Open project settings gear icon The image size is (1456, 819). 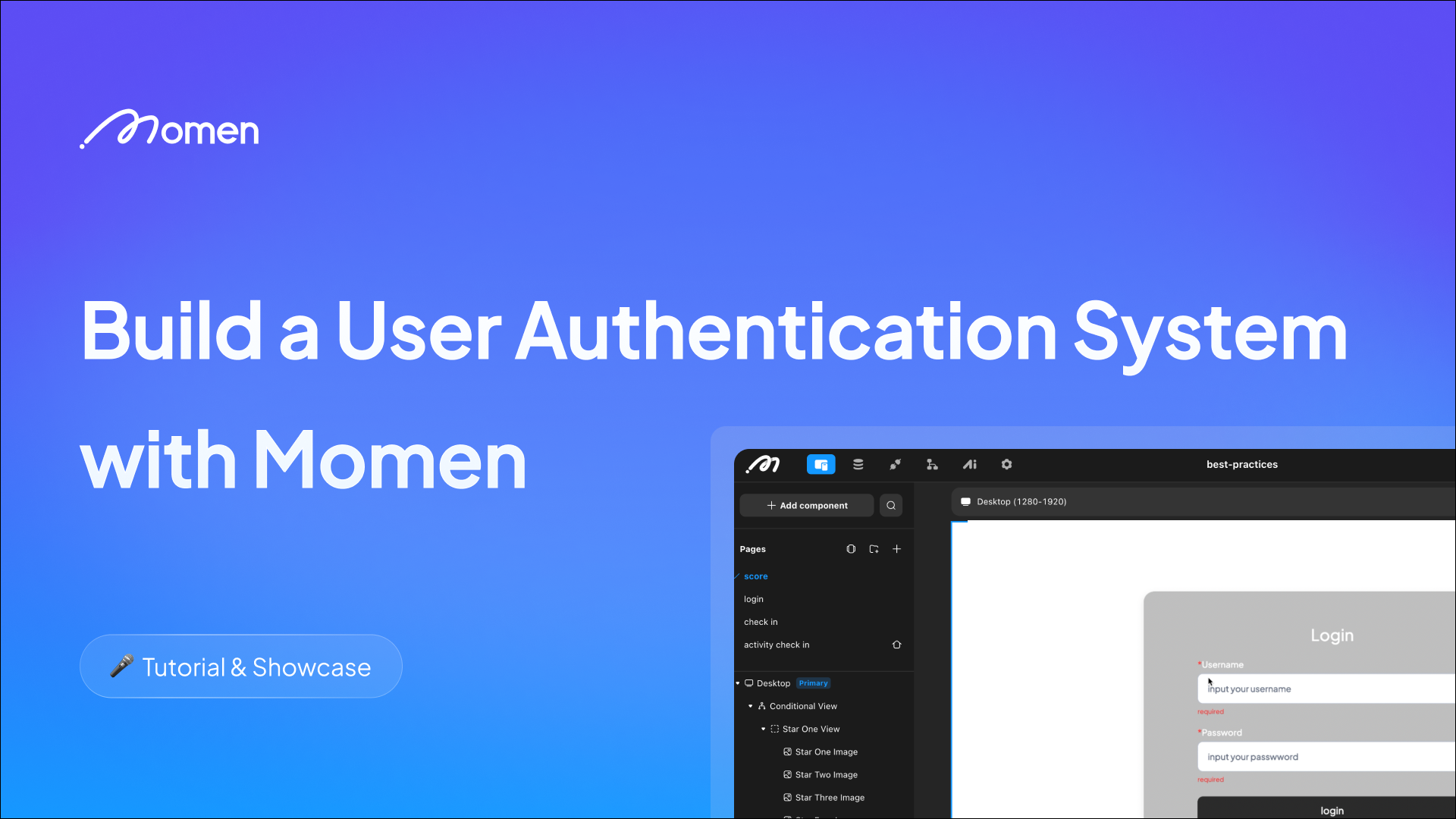pos(1006,464)
